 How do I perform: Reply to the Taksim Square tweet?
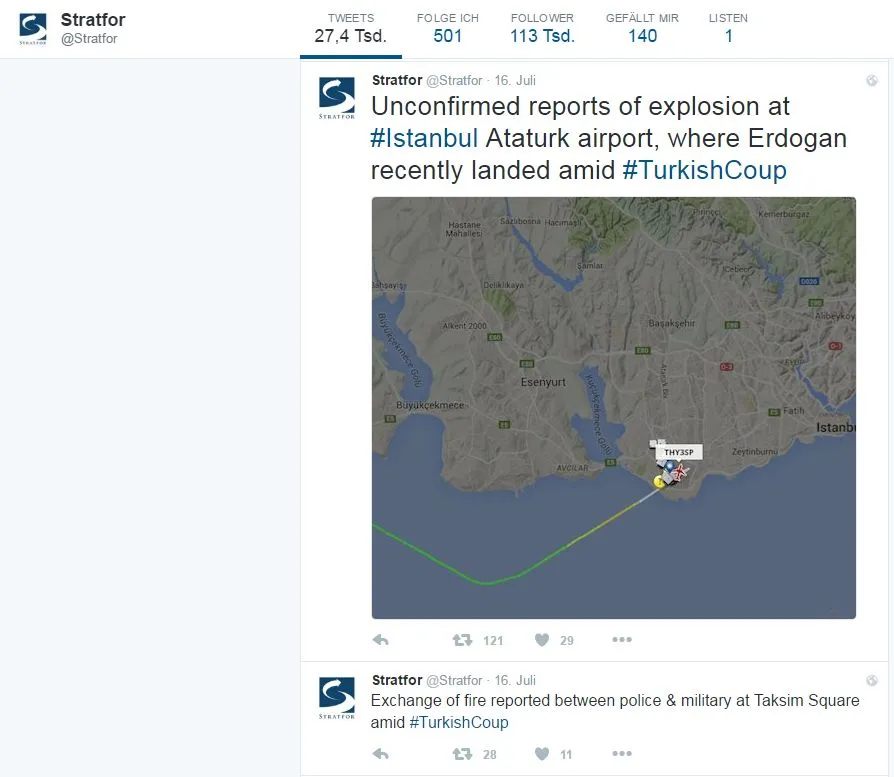tap(380, 754)
